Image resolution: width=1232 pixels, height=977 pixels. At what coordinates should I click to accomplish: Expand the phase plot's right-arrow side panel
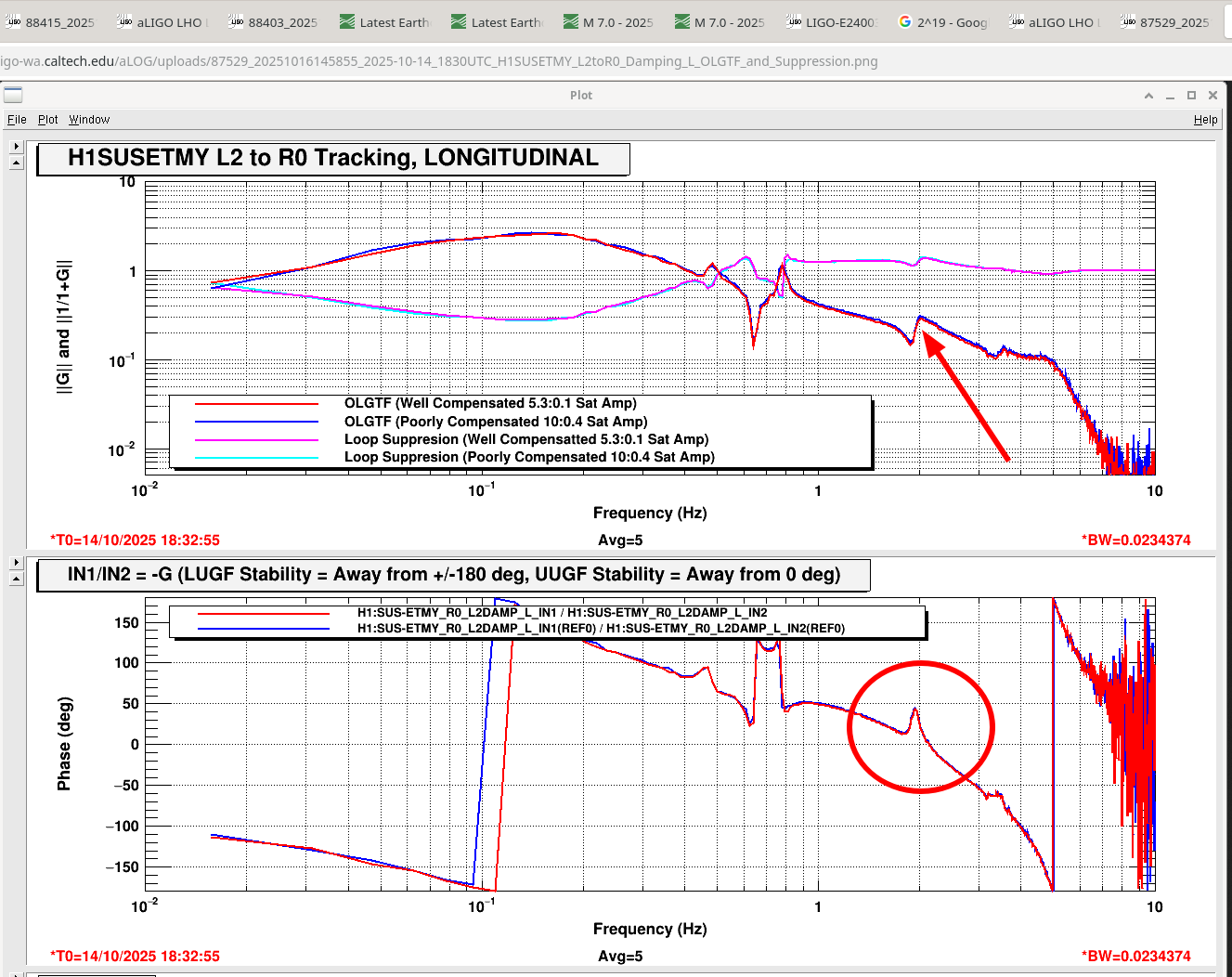point(16,563)
